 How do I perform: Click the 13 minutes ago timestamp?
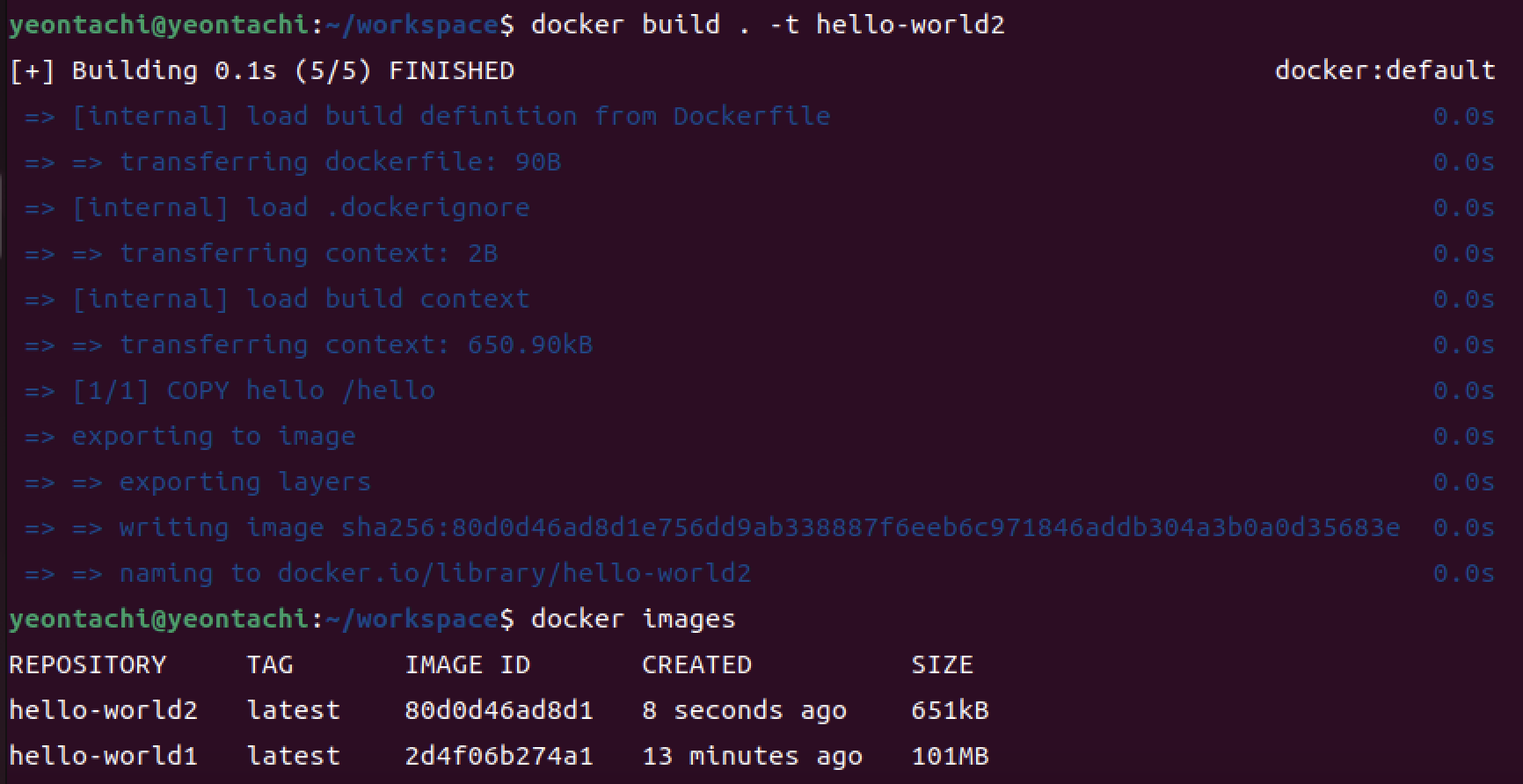tap(753, 756)
